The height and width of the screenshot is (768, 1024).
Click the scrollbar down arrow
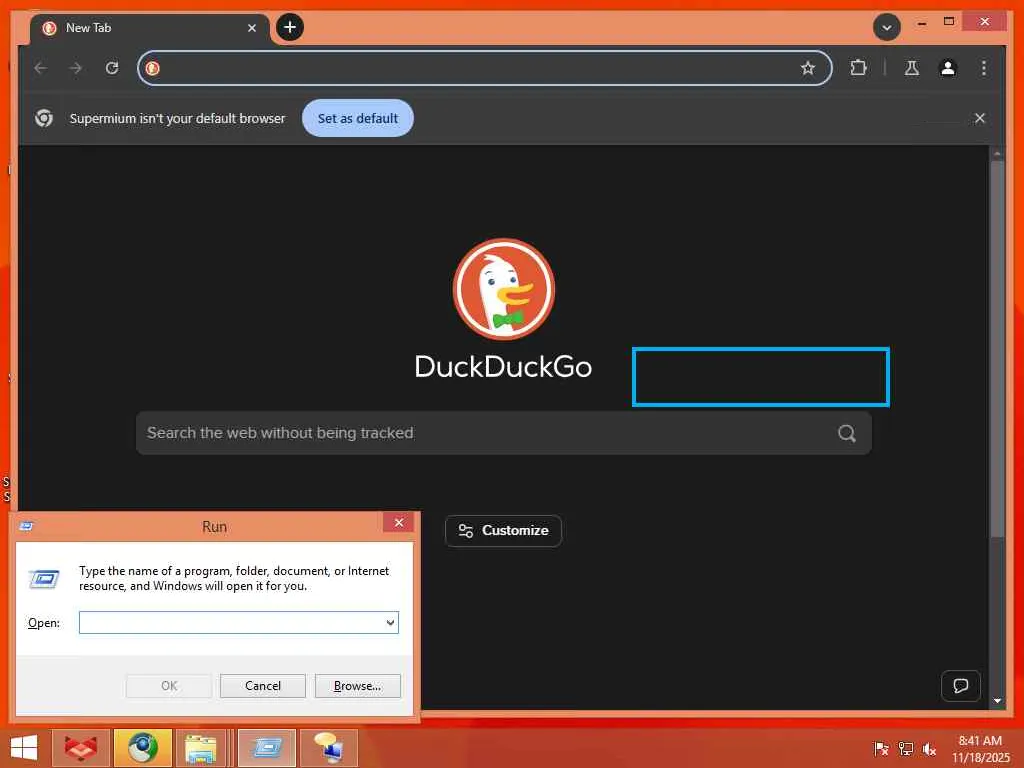click(997, 701)
